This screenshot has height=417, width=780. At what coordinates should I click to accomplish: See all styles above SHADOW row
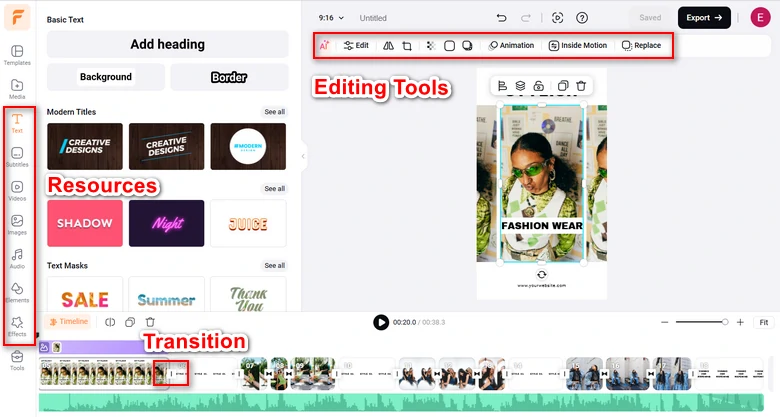(x=275, y=189)
